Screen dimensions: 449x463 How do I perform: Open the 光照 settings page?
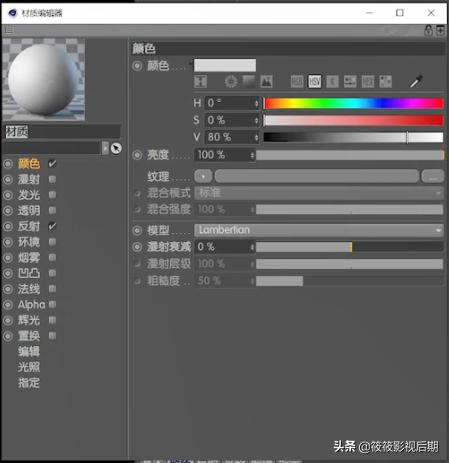click(x=29, y=367)
